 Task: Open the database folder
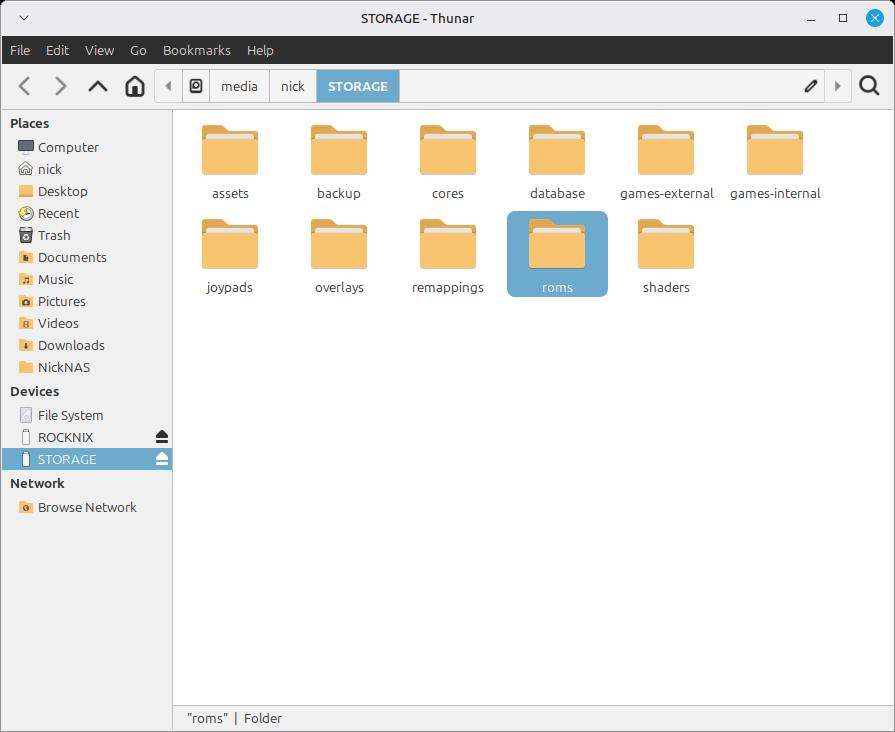[557, 162]
